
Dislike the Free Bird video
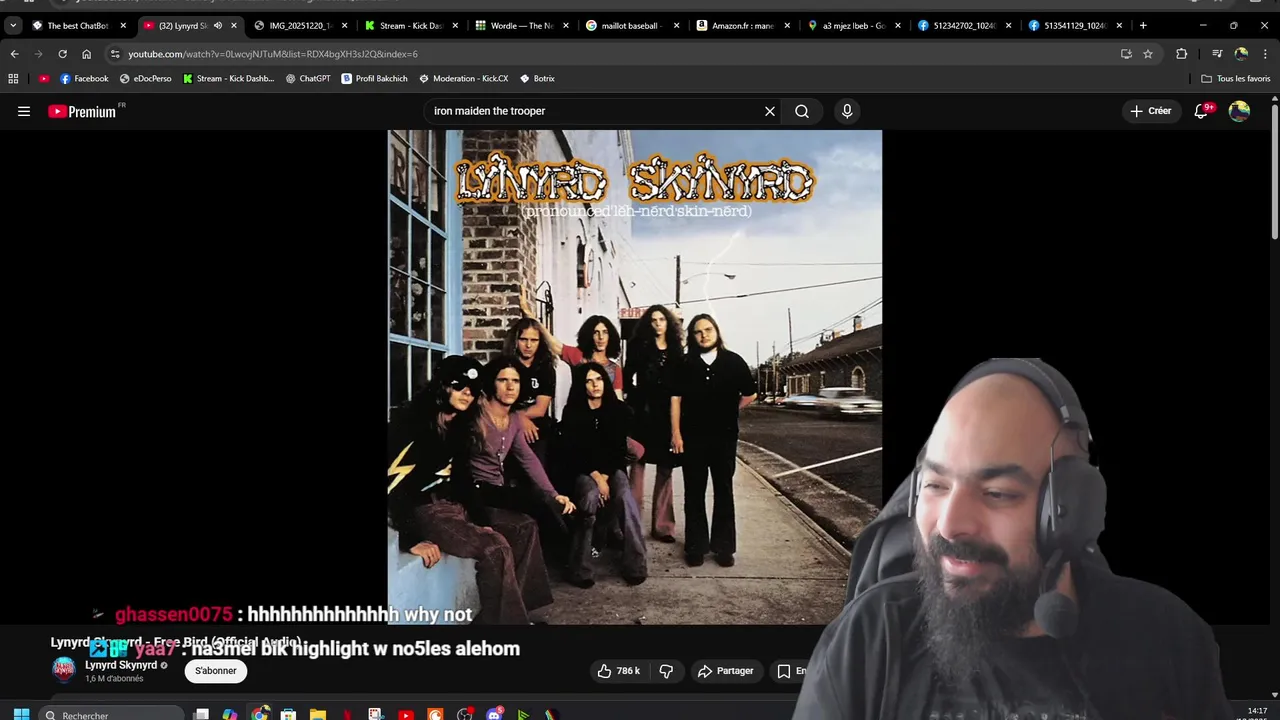(x=666, y=671)
